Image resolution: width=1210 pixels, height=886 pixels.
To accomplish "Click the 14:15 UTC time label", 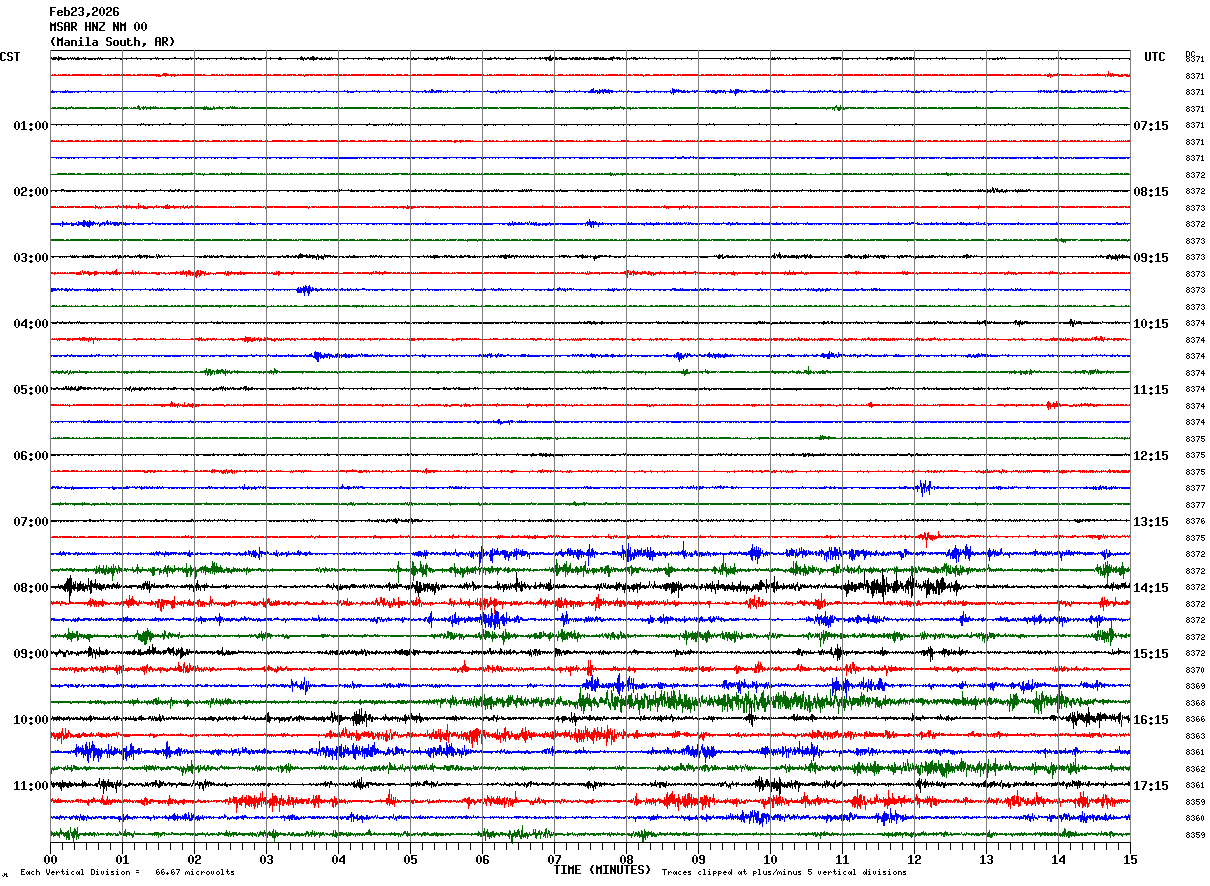I will pos(1151,588).
